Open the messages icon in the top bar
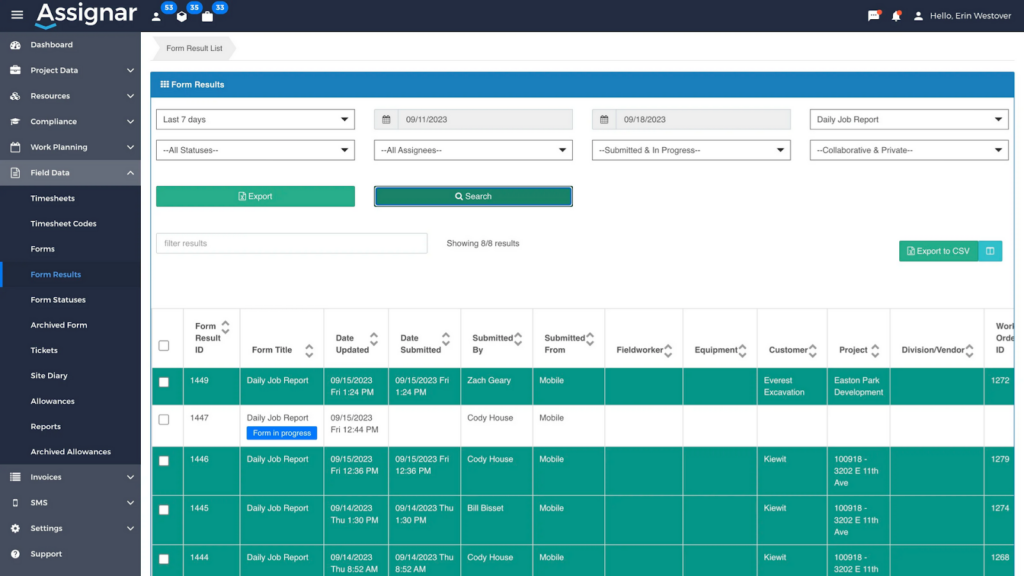Viewport: 1024px width, 576px height. pyautogui.click(x=873, y=14)
